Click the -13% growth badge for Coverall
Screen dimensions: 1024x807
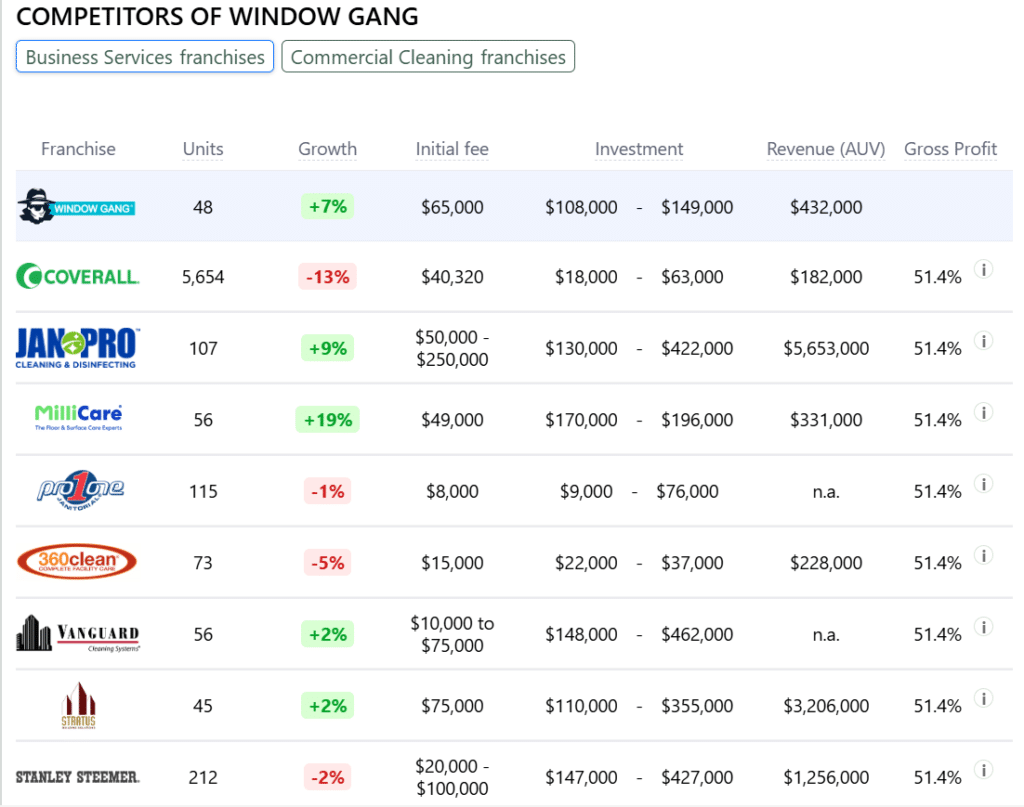point(327,277)
